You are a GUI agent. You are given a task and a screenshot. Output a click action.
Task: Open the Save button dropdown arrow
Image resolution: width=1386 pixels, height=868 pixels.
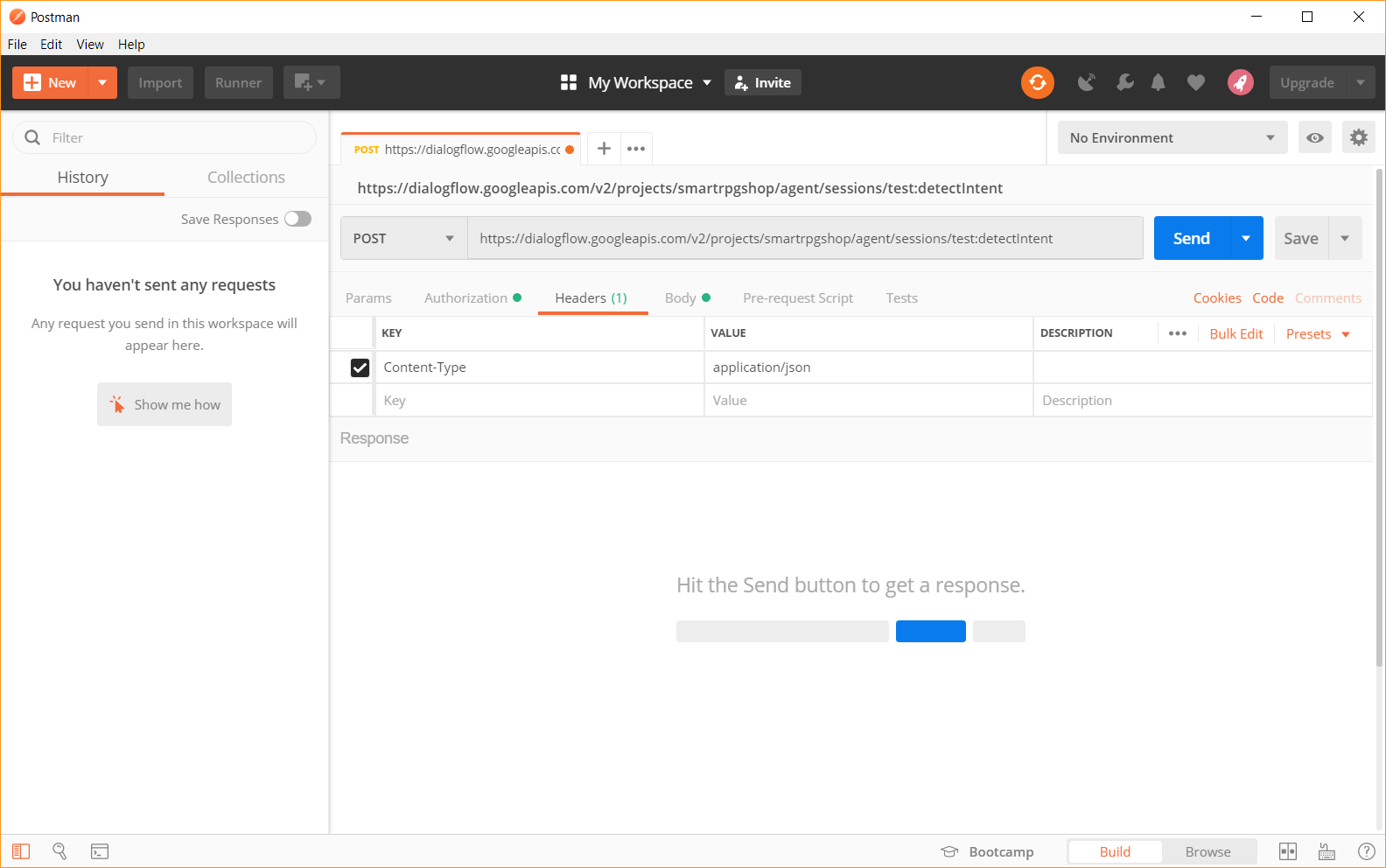pyautogui.click(x=1345, y=238)
